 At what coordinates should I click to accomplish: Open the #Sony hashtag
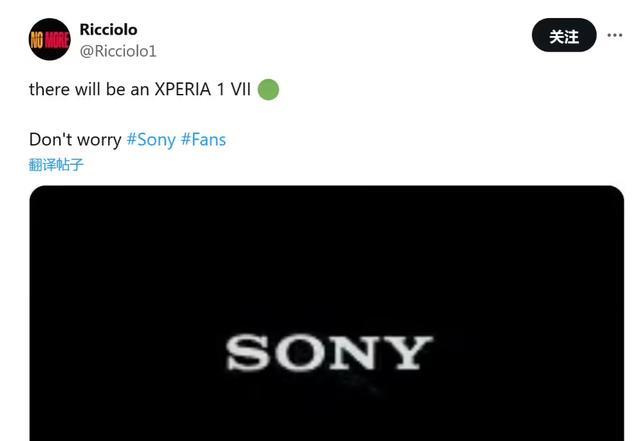151,140
